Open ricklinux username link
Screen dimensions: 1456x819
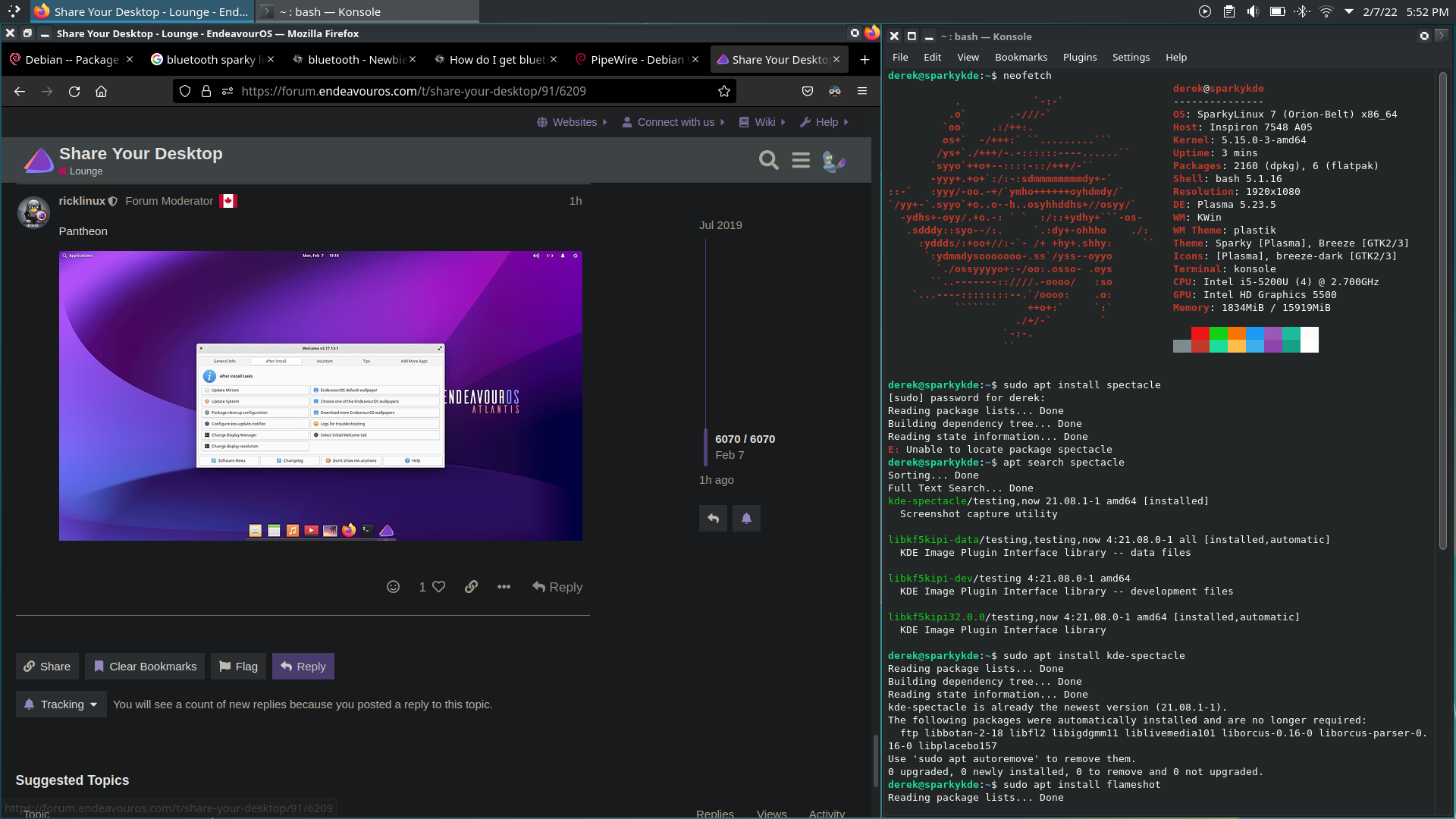tap(82, 201)
